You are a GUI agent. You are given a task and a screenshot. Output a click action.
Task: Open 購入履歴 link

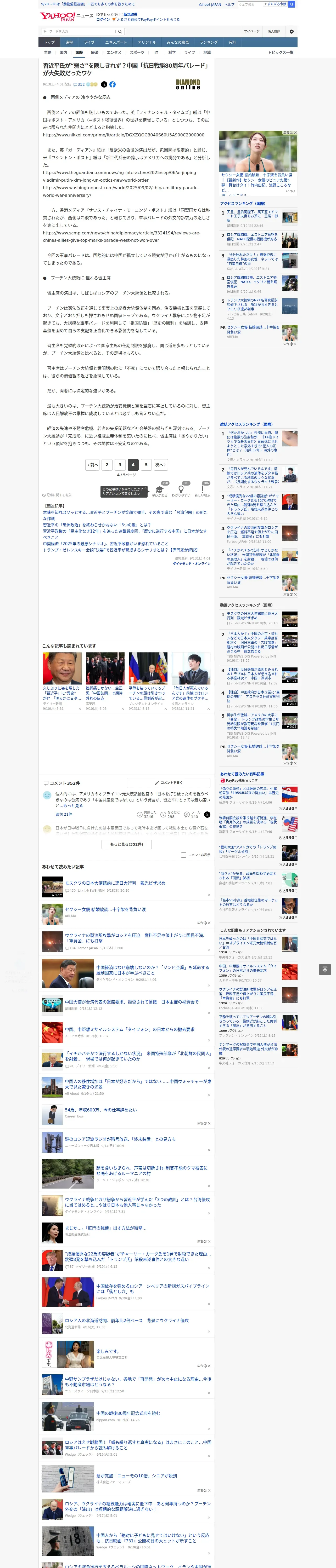point(274,32)
